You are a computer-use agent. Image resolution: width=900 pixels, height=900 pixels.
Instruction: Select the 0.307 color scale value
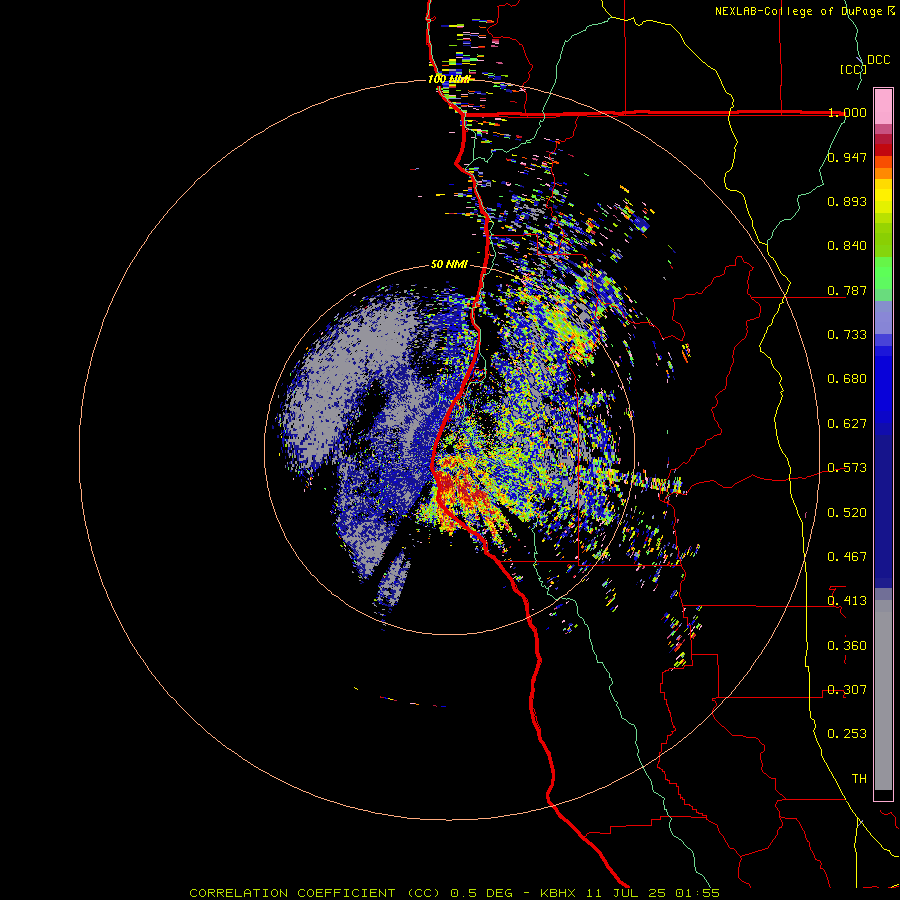847,690
